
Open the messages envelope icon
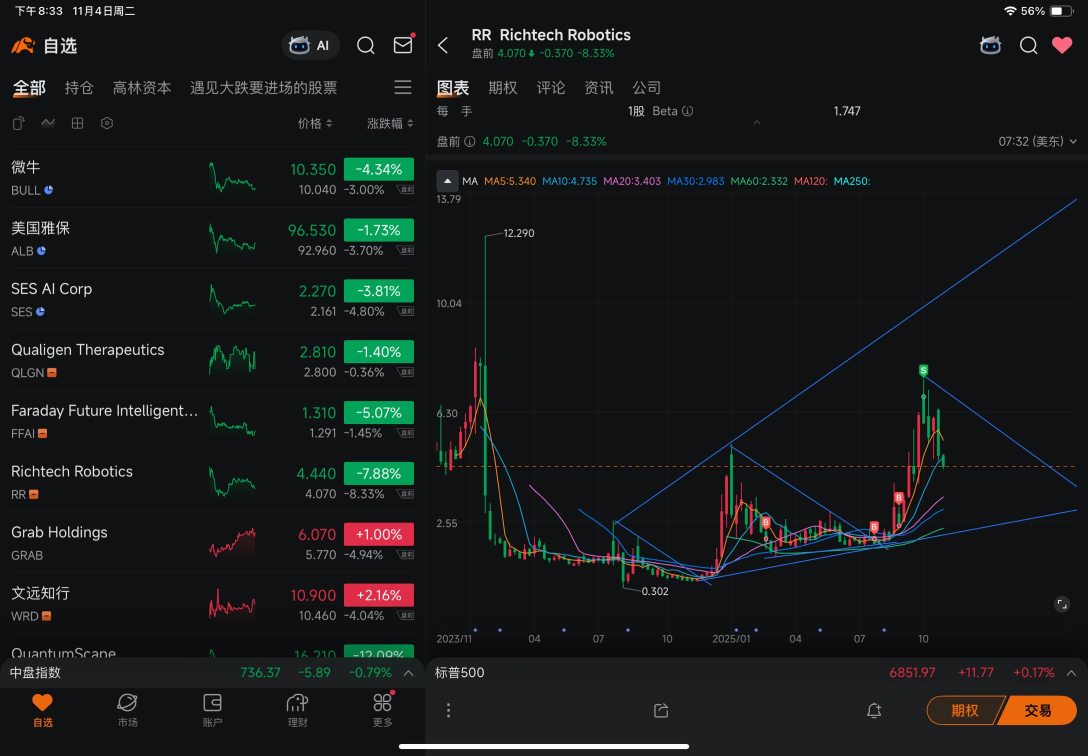[403, 45]
